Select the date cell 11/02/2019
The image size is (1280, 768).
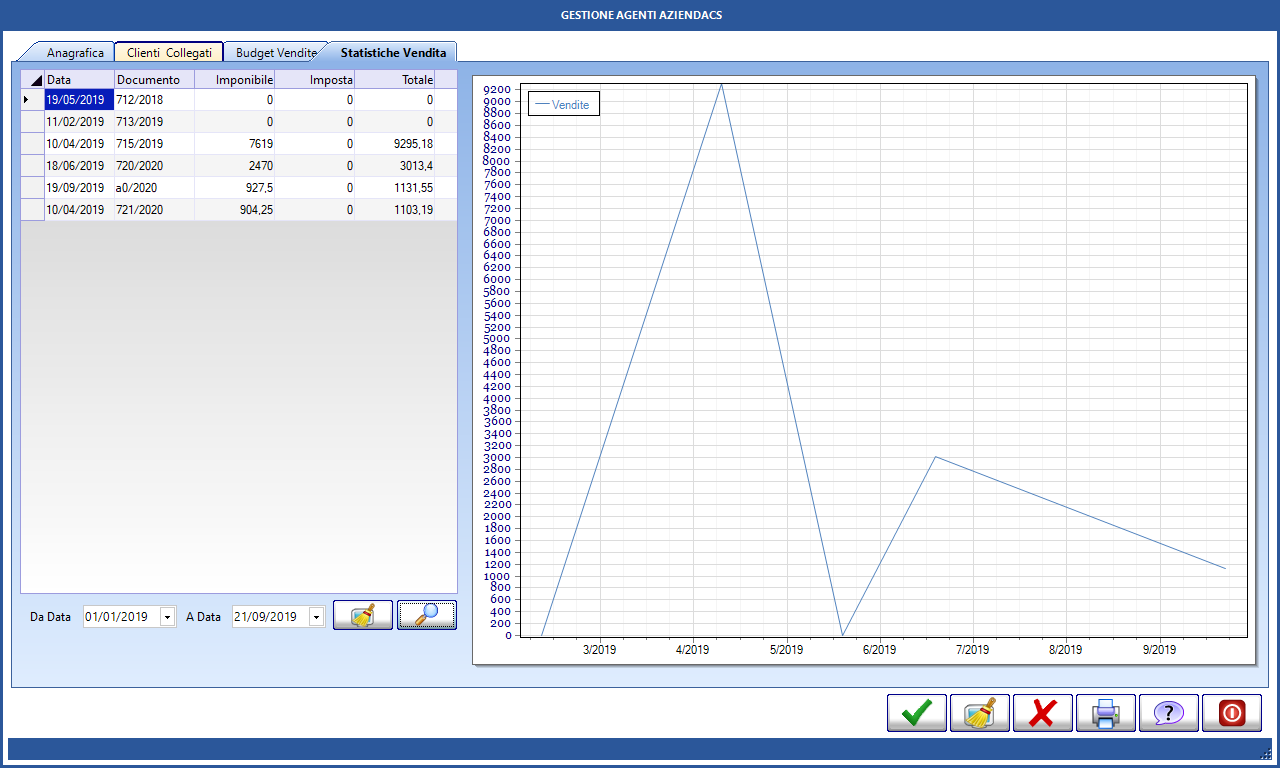tap(79, 122)
